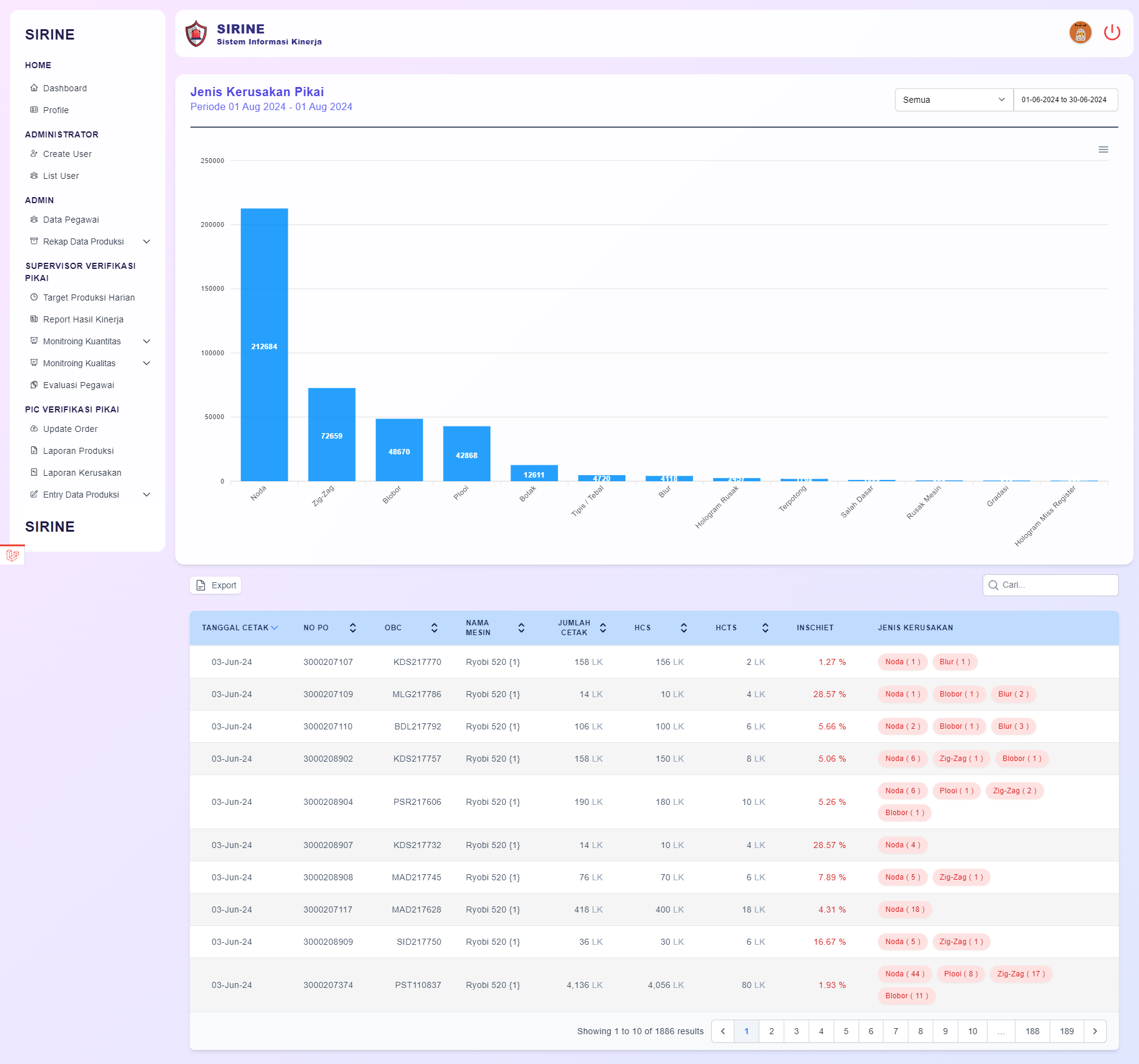
Task: Click the Export button
Action: (216, 585)
